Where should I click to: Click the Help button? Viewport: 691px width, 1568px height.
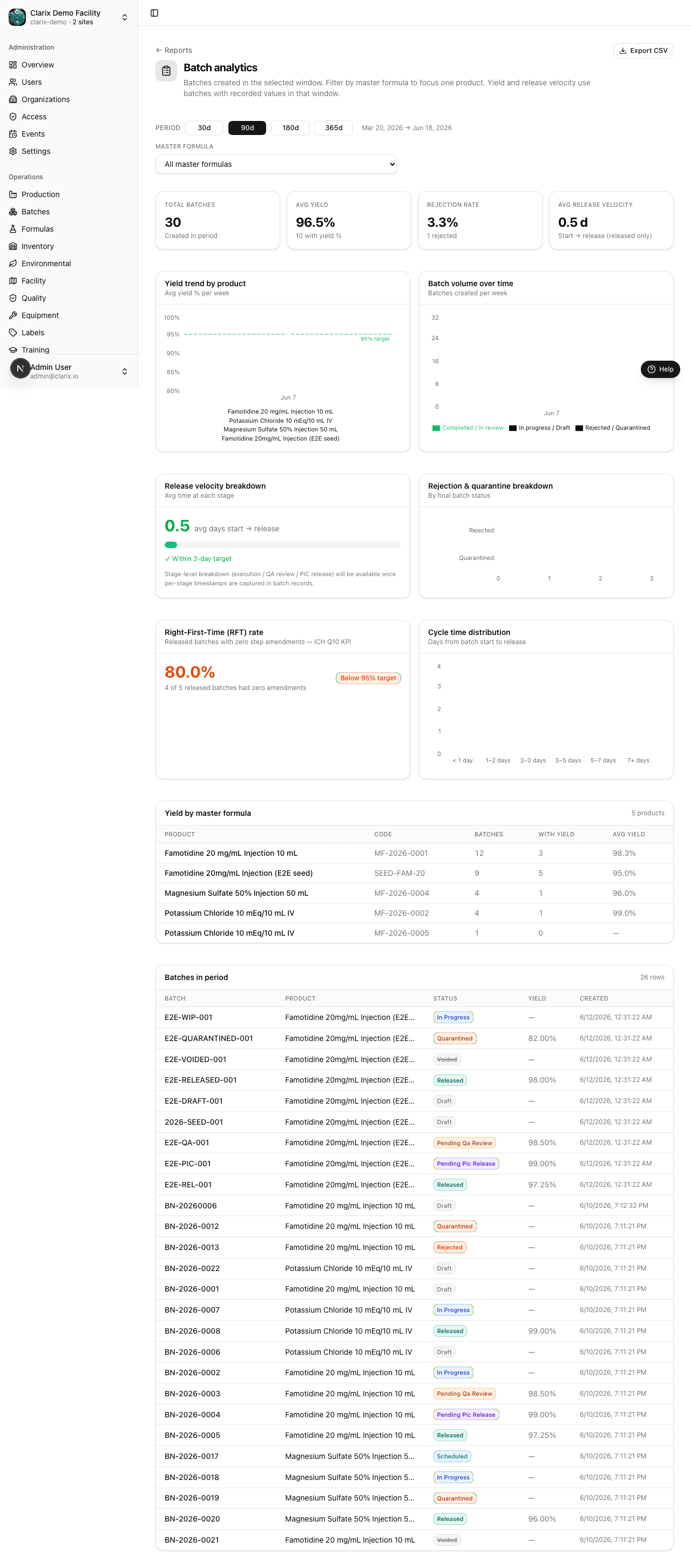(x=660, y=369)
